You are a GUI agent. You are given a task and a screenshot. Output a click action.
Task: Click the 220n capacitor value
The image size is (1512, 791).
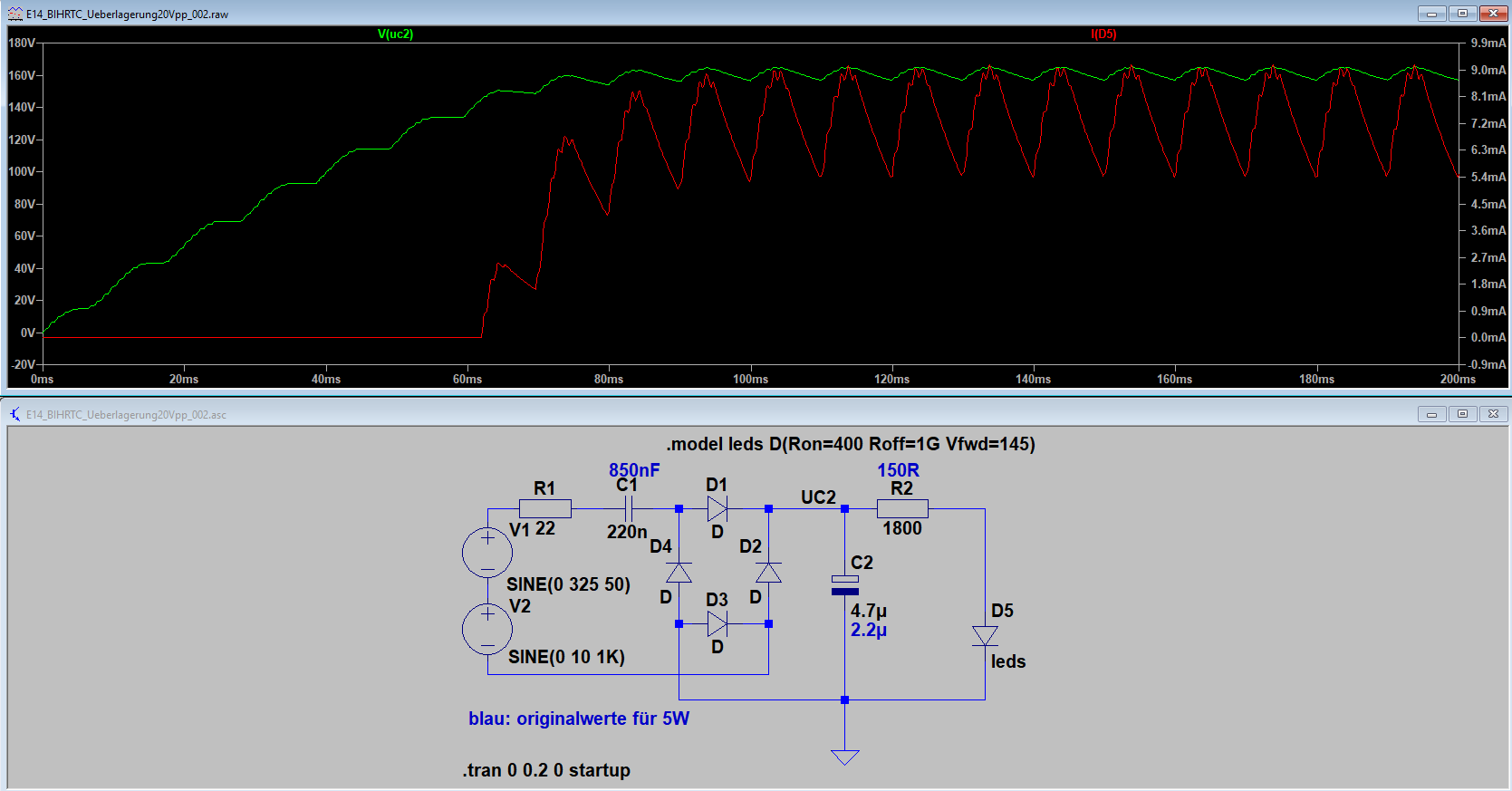[x=627, y=532]
